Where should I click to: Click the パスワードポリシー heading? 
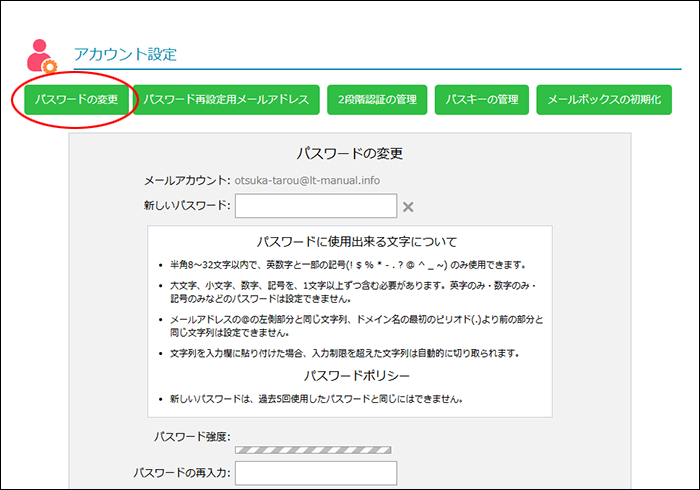tap(349, 377)
